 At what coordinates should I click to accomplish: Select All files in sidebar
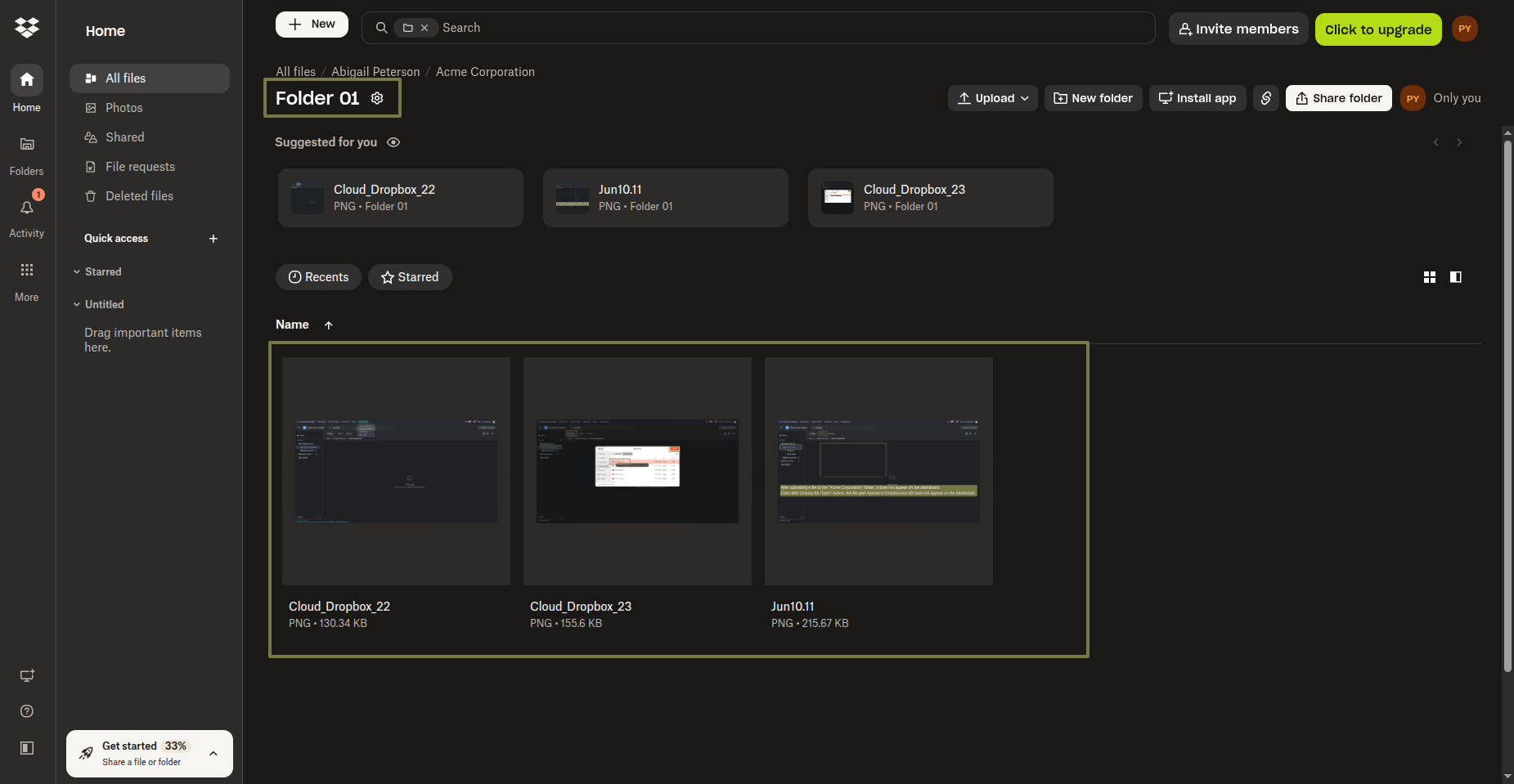pyautogui.click(x=150, y=78)
